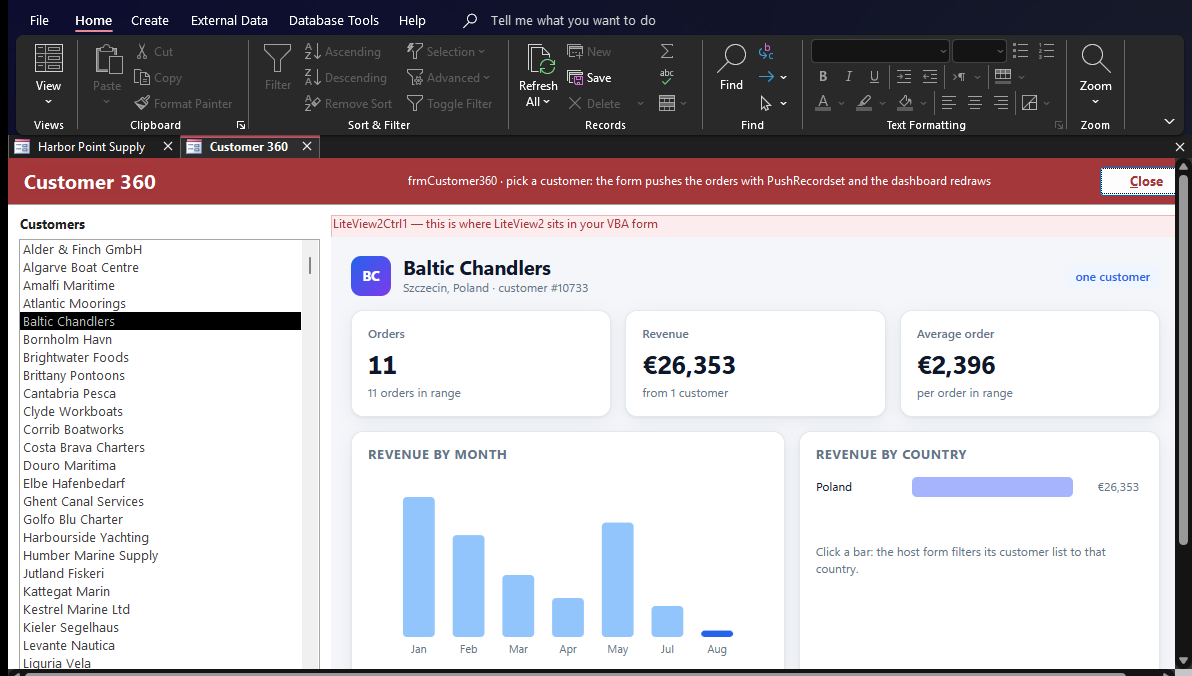Viewport: 1192px width, 676px height.
Task: Toggle Italic formatting
Action: point(848,76)
